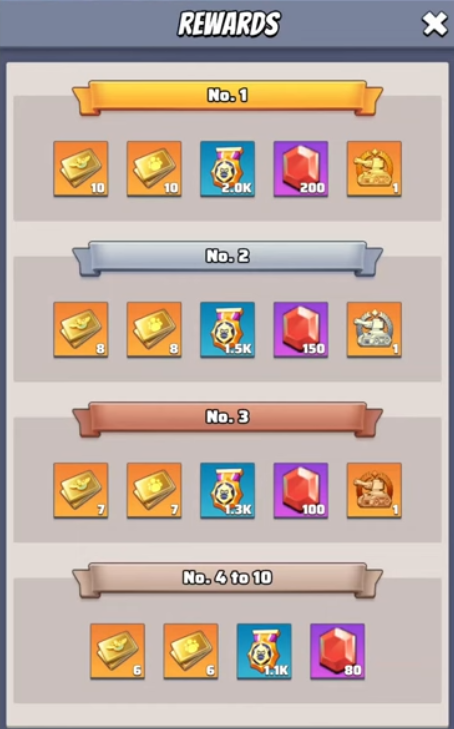Tap the 2.0K medal reward icon
This screenshot has height=729, width=454.
coord(228,169)
